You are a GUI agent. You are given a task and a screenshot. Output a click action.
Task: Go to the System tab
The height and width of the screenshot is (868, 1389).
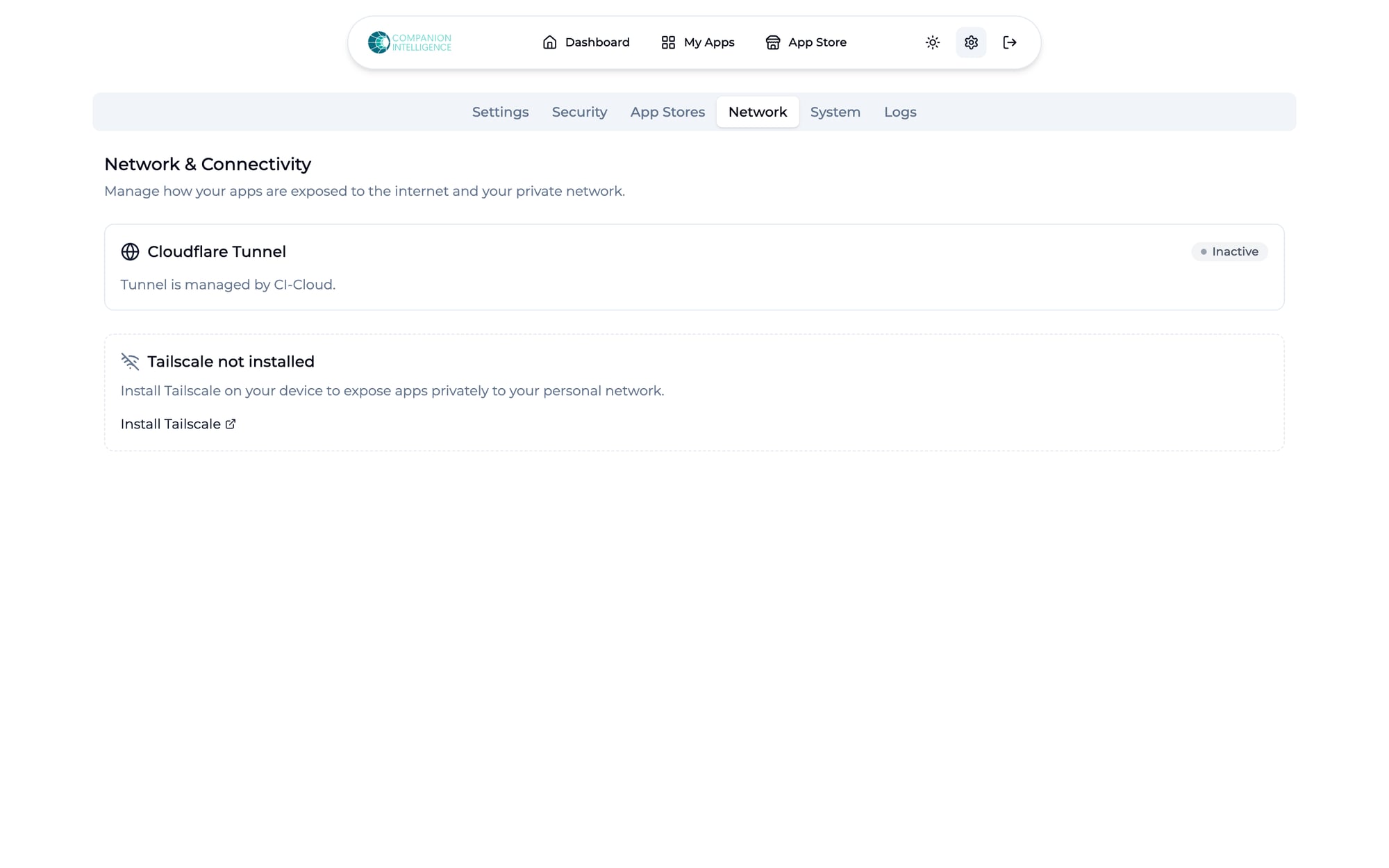pos(835,112)
